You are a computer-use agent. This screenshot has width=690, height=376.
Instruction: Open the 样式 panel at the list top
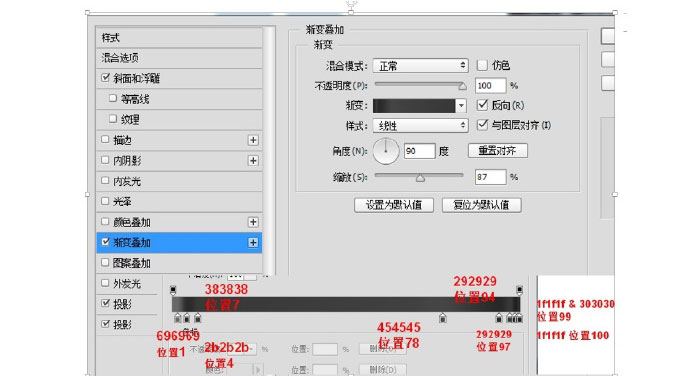[179, 37]
